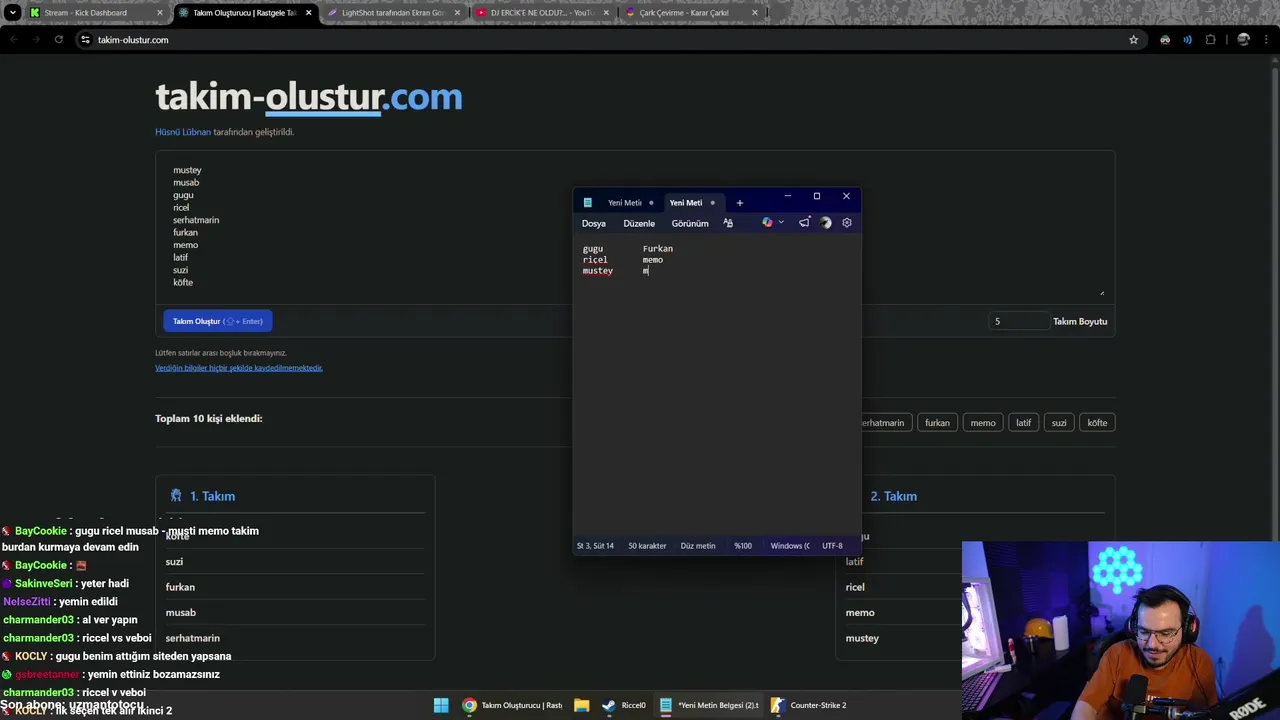
Task: Click suzi in the 1. Takım list
Action: click(x=174, y=562)
